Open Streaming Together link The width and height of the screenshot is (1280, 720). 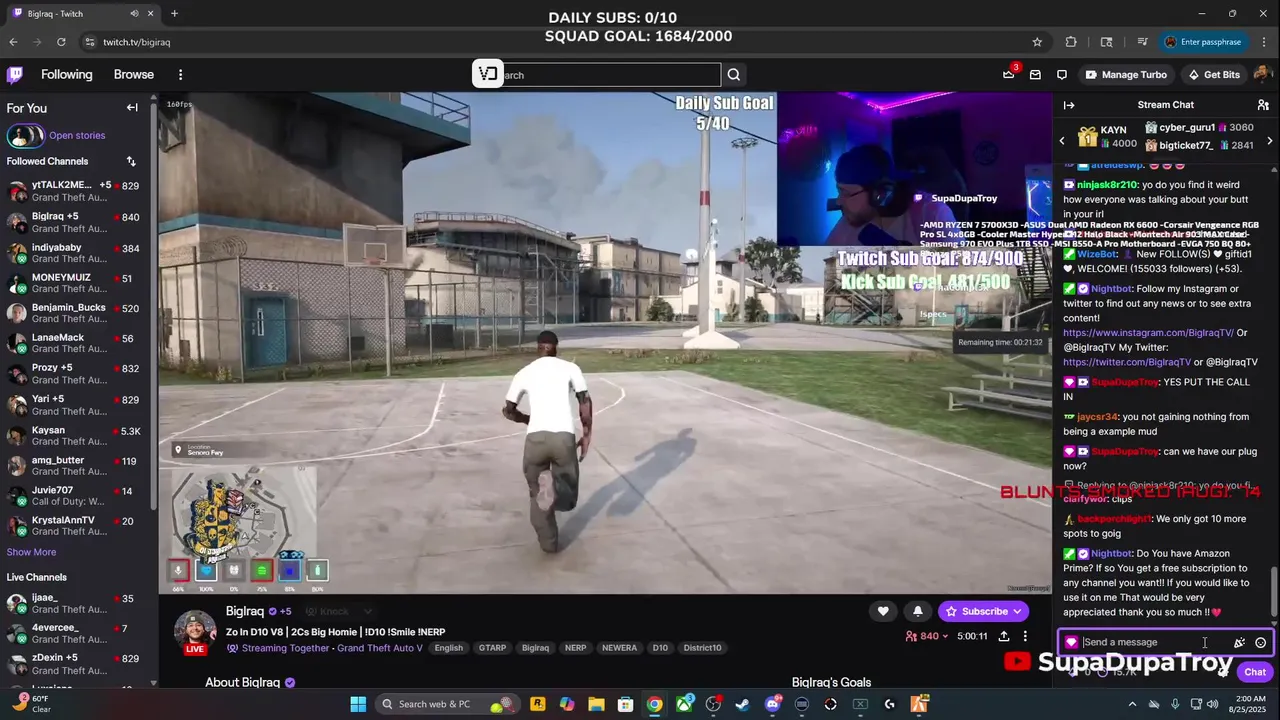click(285, 648)
